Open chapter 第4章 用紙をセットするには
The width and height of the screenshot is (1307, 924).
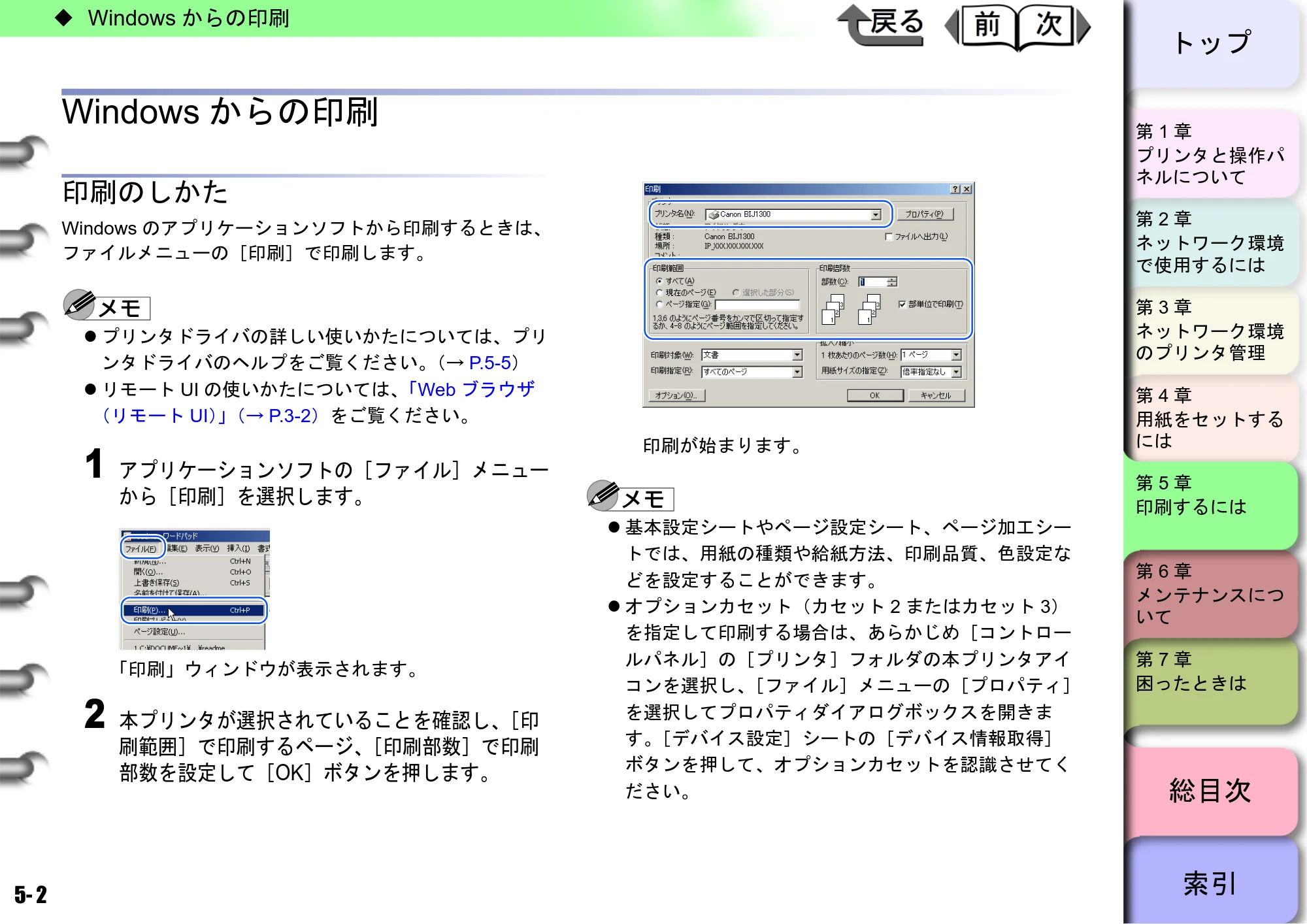tap(1212, 418)
